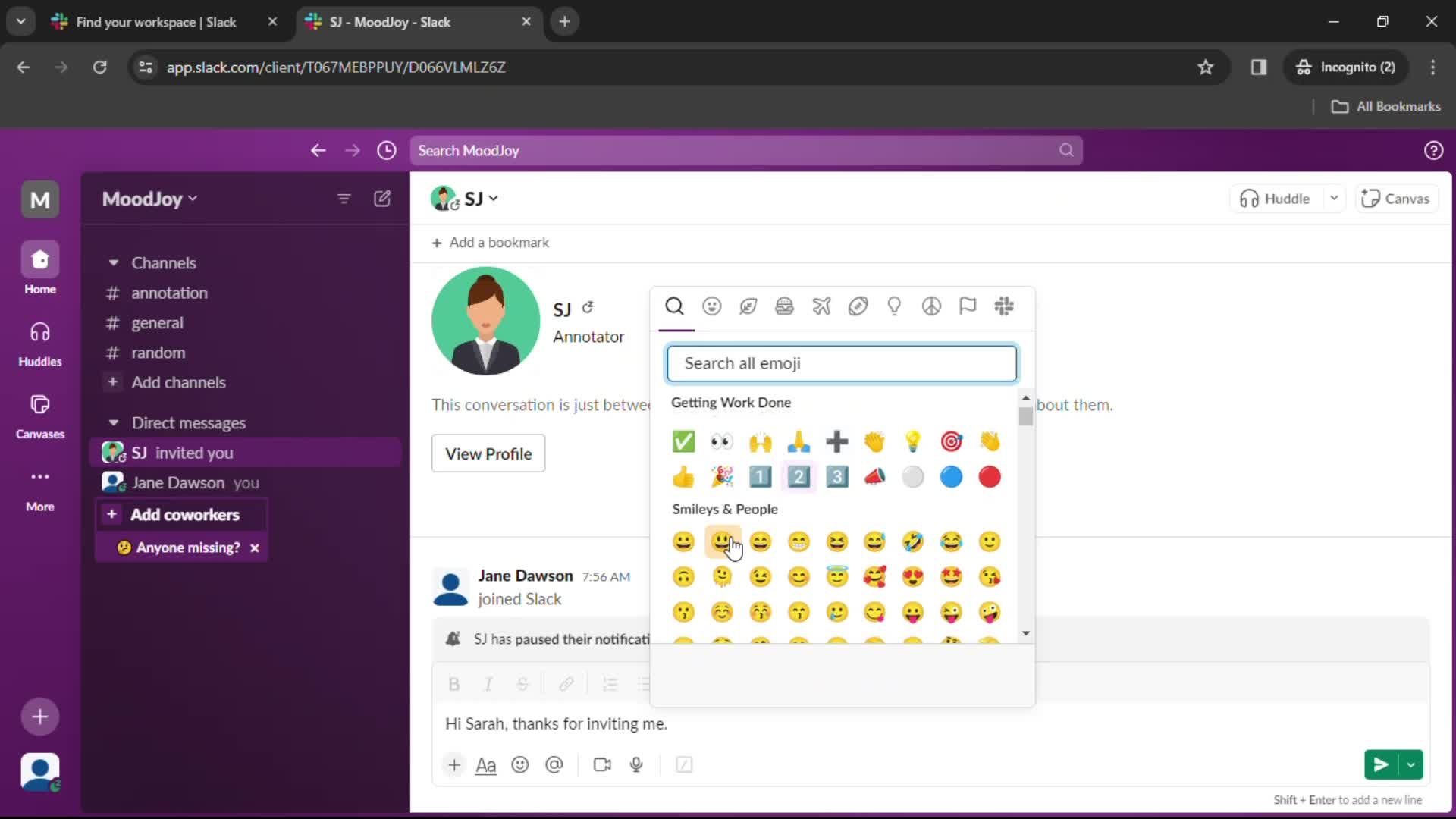
Task: Click emoji picker scroll down arrow
Action: pyautogui.click(x=1026, y=633)
